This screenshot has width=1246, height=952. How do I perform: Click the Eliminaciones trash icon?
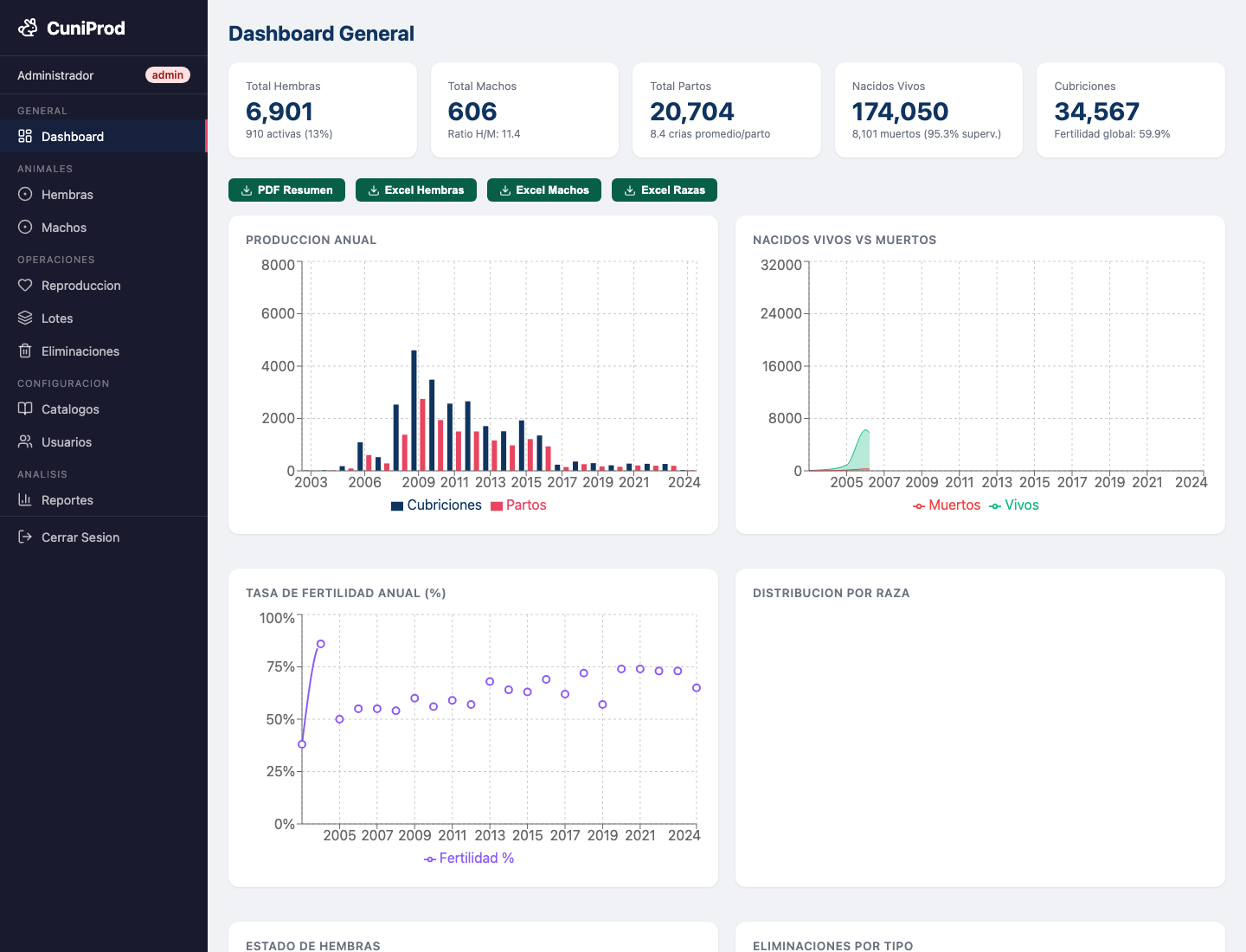pos(25,351)
